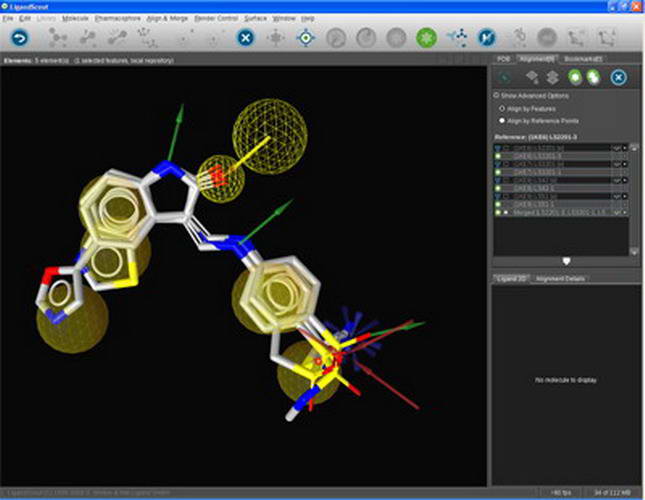645x500 pixels.
Task: Collapse alignment list using the down-arrow handle
Action: click(x=566, y=261)
